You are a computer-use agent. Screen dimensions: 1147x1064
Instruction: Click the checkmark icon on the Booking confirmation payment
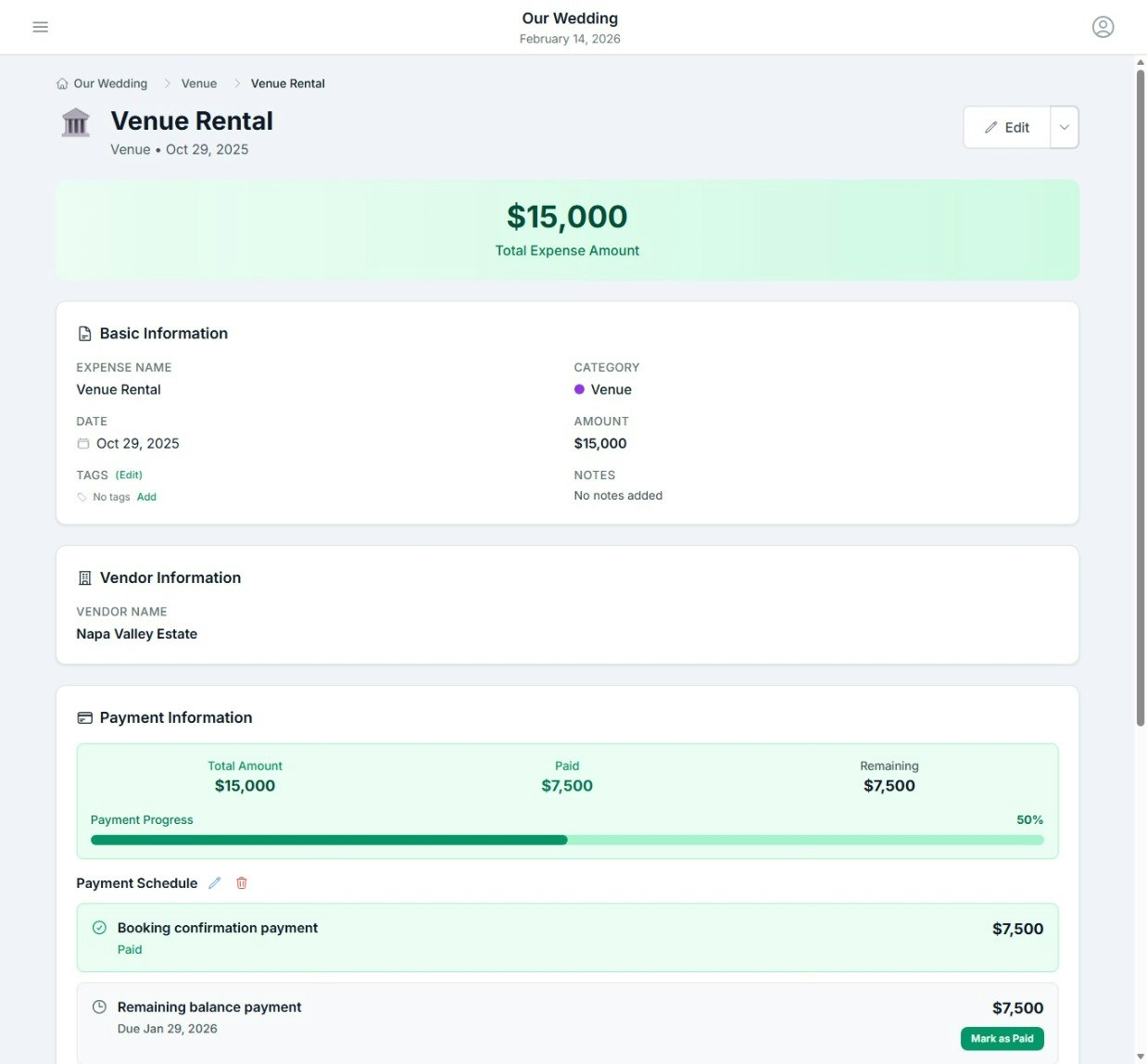tap(98, 927)
